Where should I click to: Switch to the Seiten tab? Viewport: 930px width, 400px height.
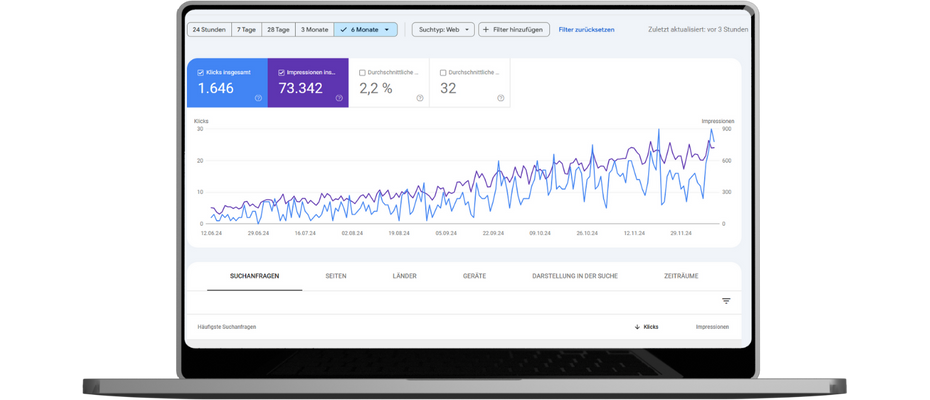coord(336,276)
